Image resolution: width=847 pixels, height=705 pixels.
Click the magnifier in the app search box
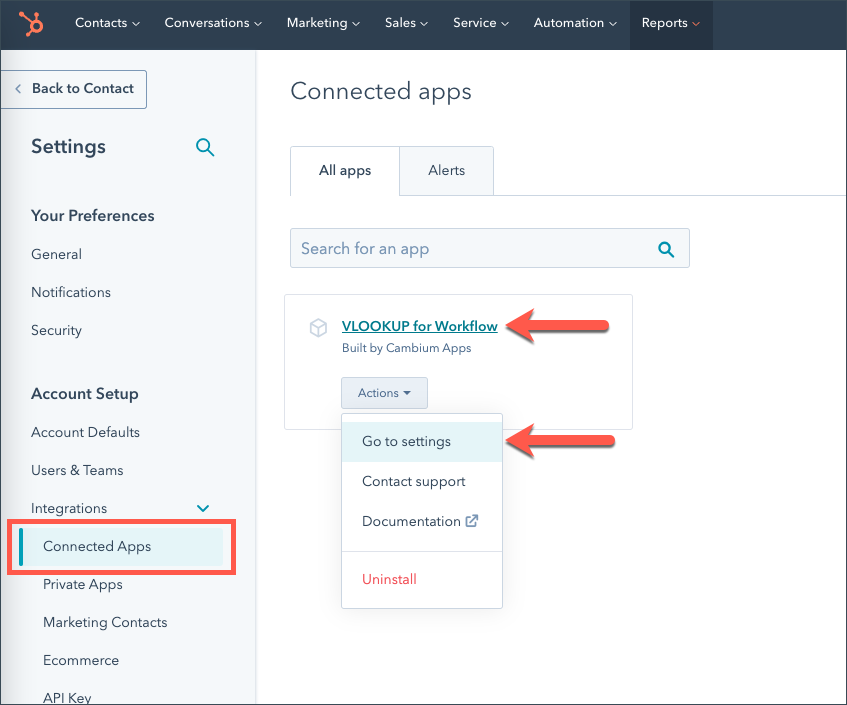pyautogui.click(x=666, y=249)
